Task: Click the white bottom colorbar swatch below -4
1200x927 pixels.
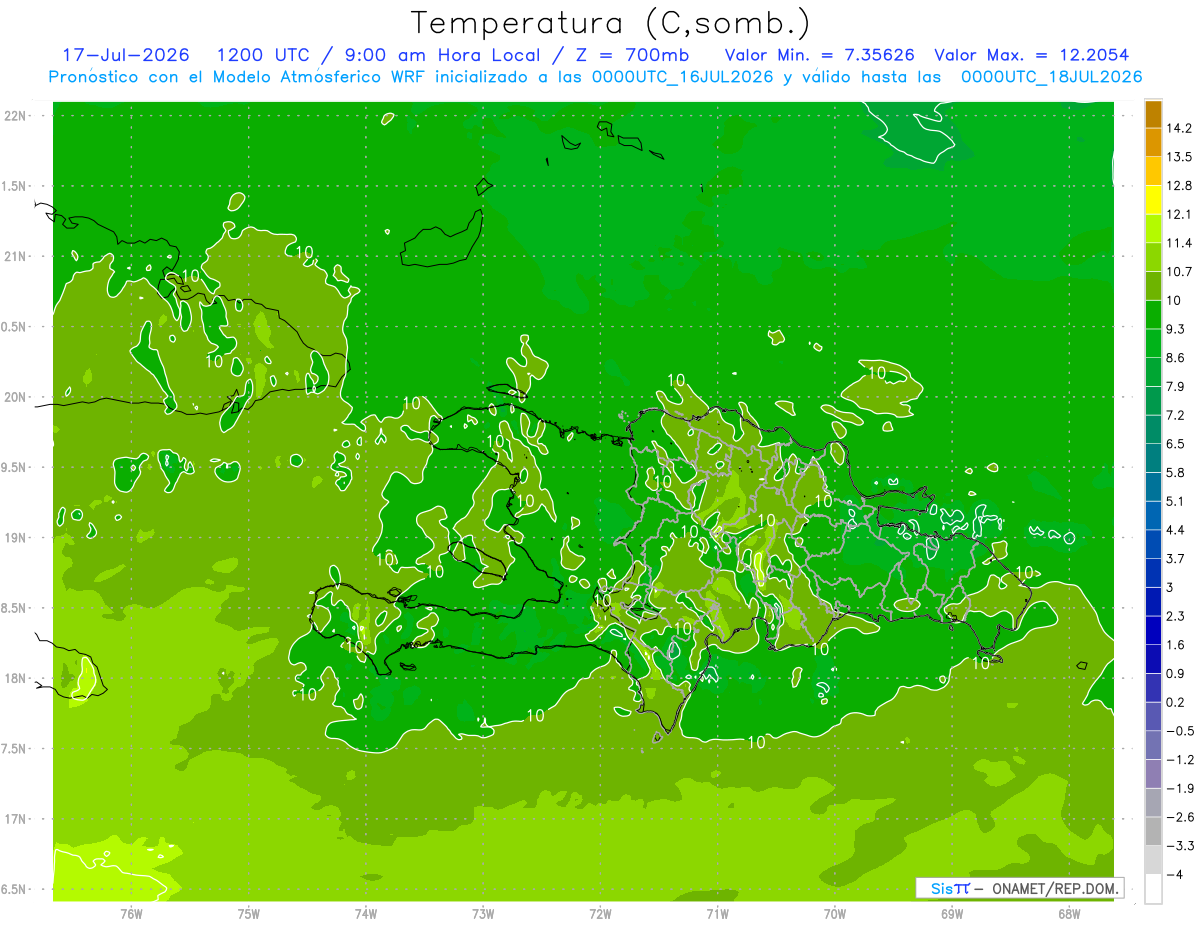Action: coord(1153,889)
